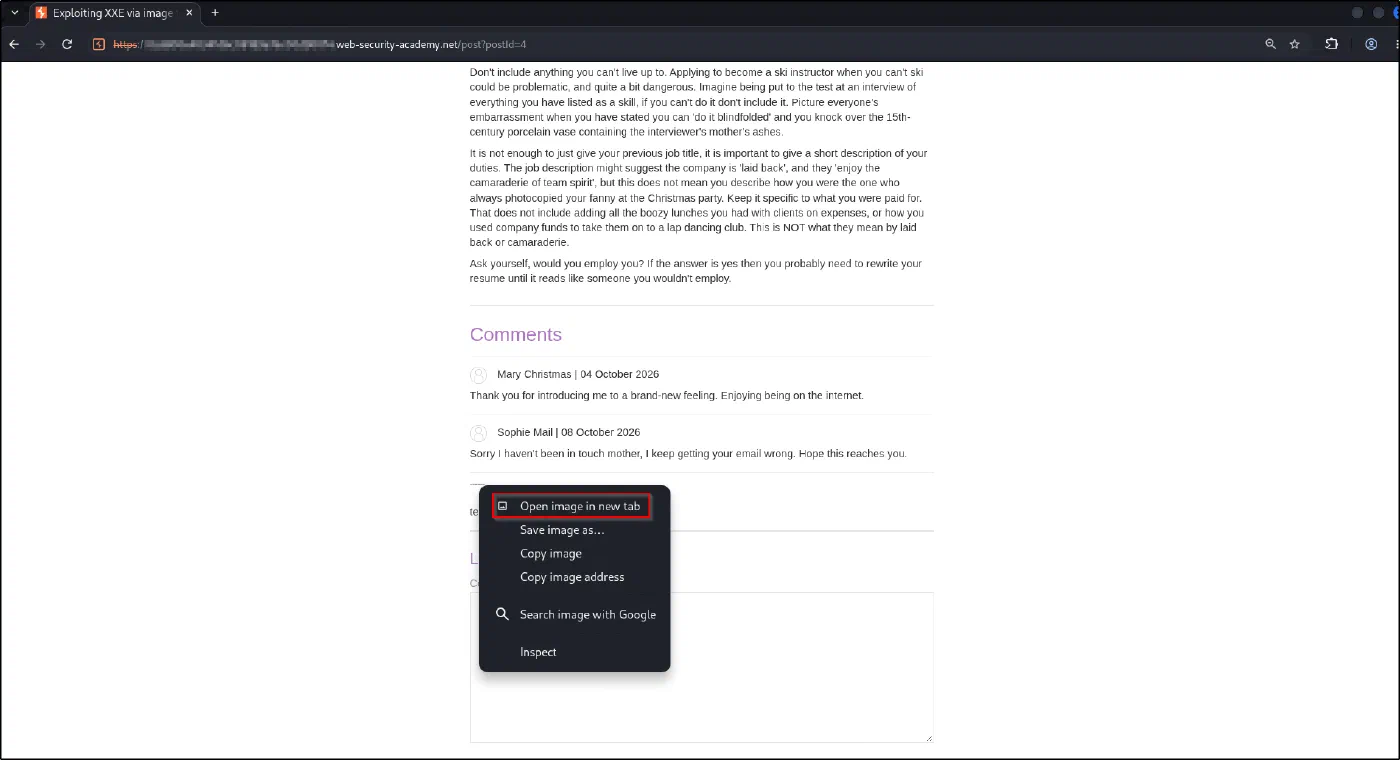The height and width of the screenshot is (760, 1400).
Task: Click Mary Christmas's avatar icon
Action: pos(479,375)
